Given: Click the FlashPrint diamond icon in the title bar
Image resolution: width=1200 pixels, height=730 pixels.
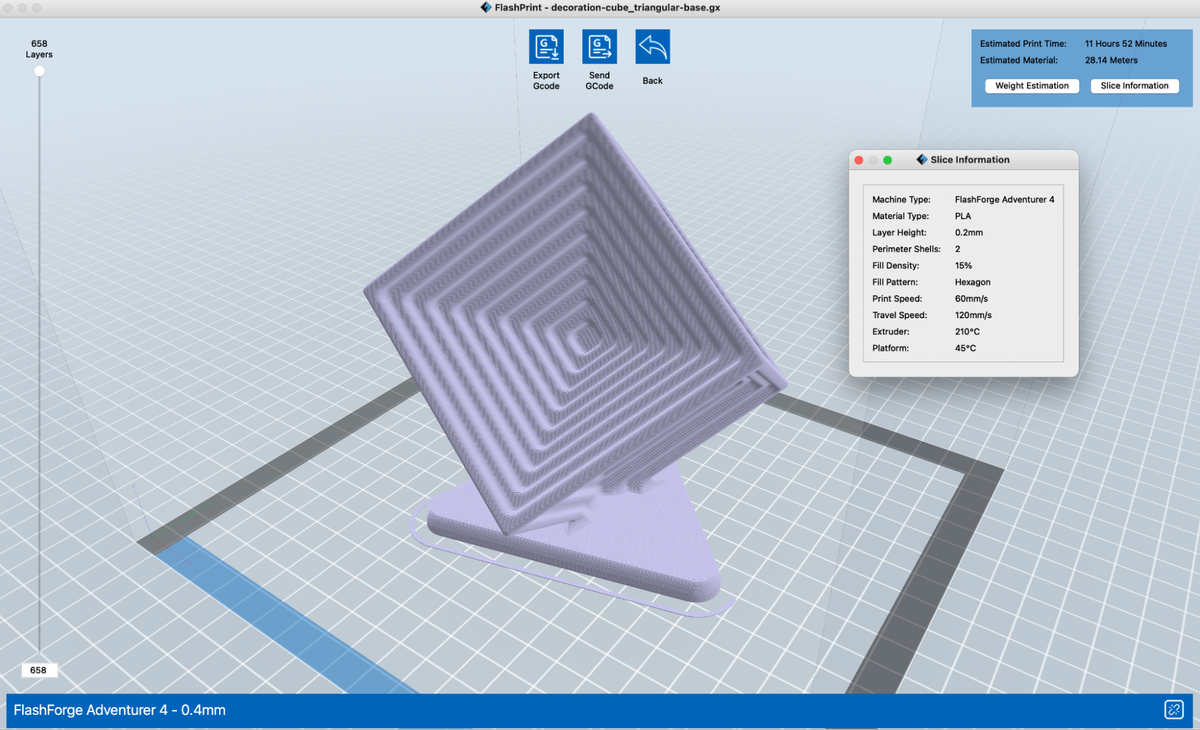Looking at the screenshot, I should pos(487,7).
